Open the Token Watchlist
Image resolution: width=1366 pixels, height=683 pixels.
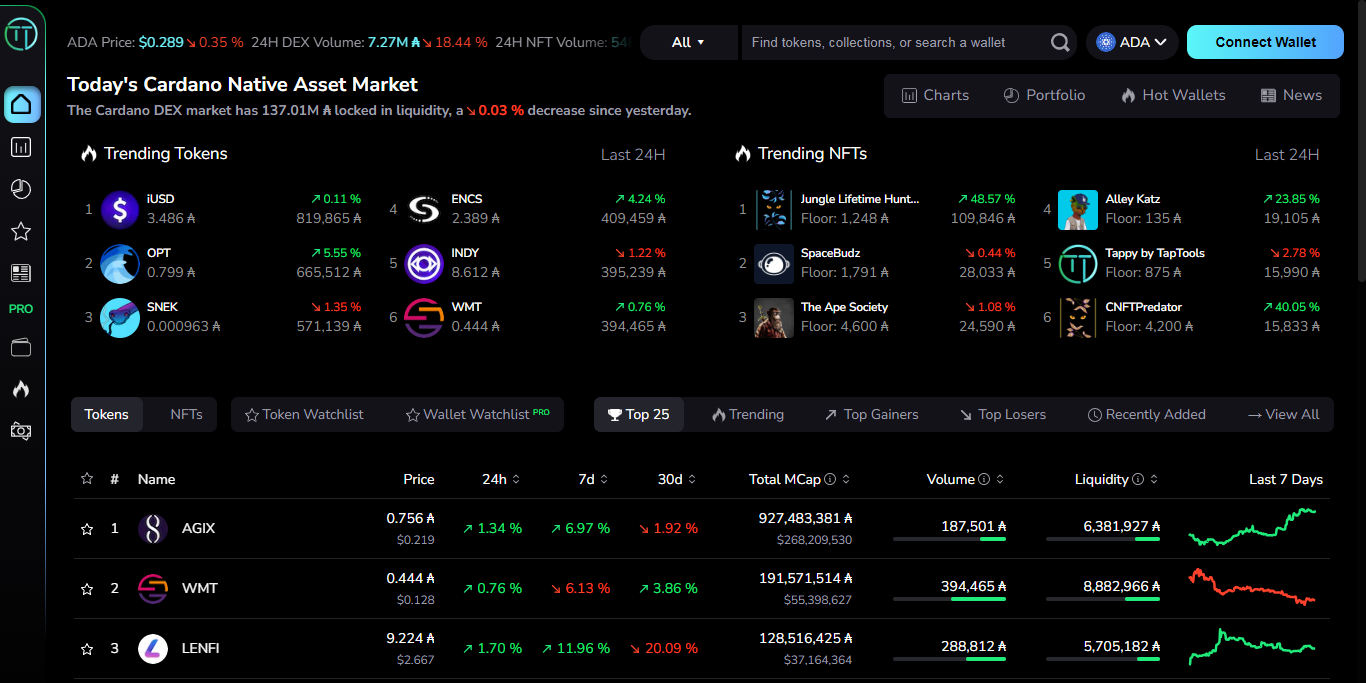304,414
